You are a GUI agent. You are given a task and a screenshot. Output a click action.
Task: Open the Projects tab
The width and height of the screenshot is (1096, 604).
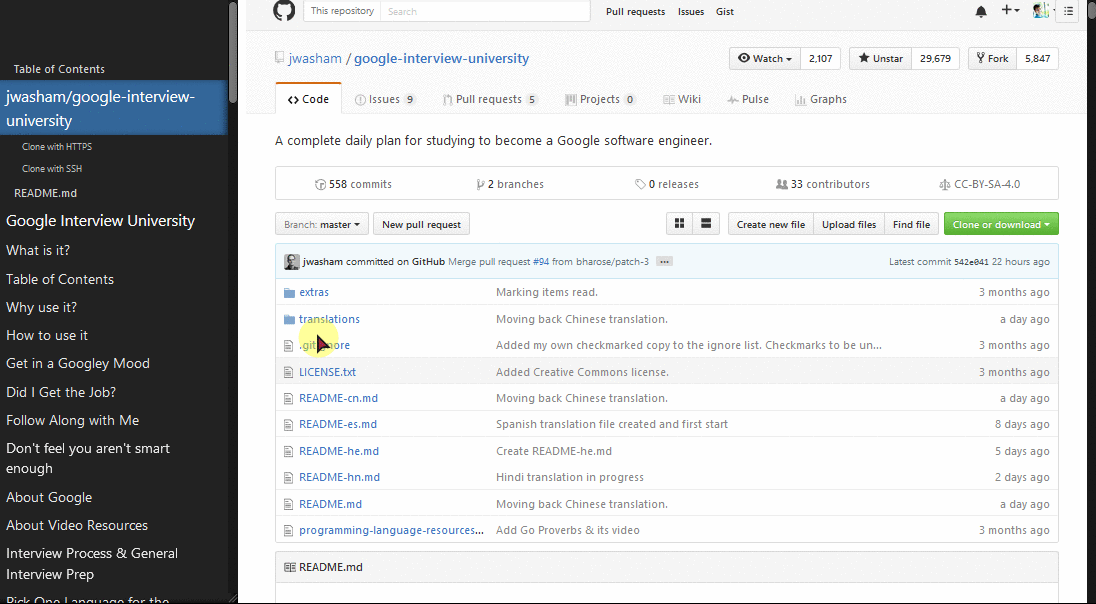click(600, 99)
